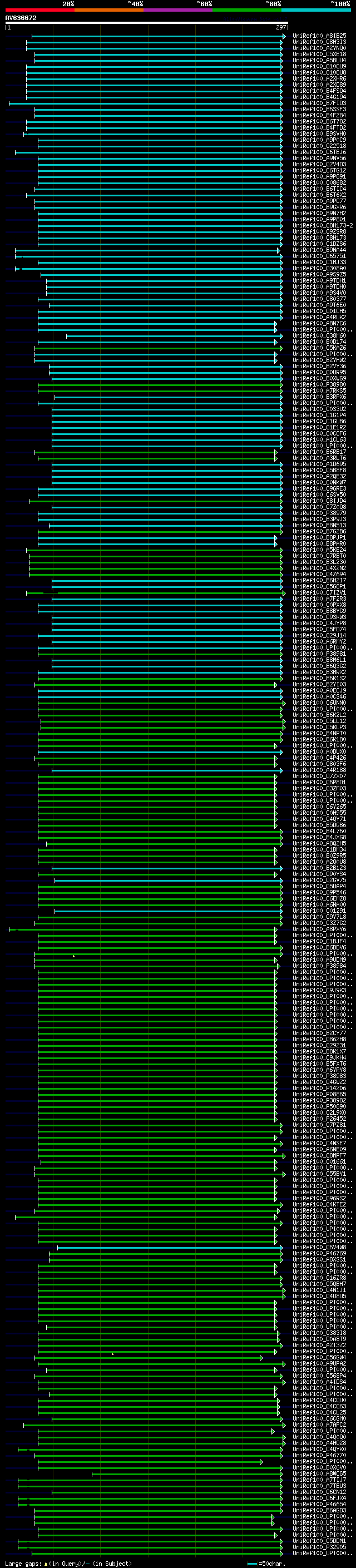Open the UniRef100_B0X6V0 entry

(319, 1467)
